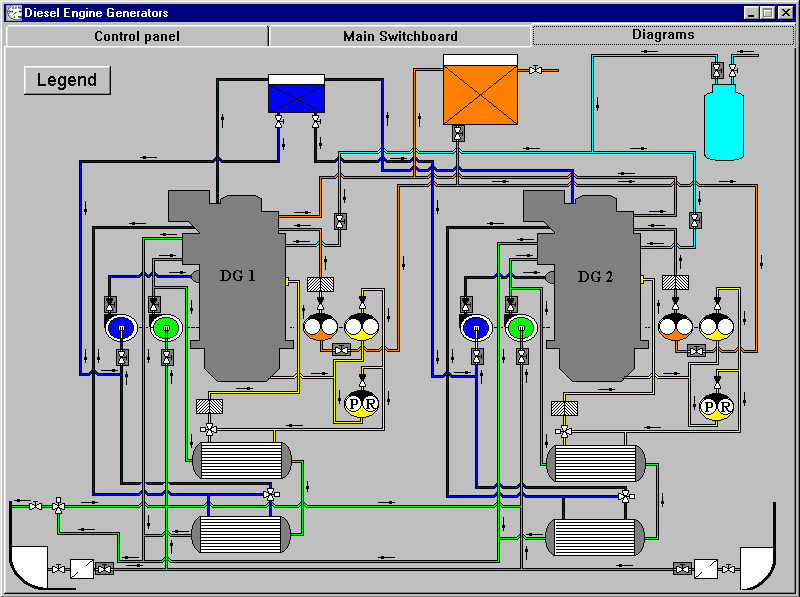Click DG 2 green sea water pump
Screen dimensions: 800x597
tap(521, 328)
